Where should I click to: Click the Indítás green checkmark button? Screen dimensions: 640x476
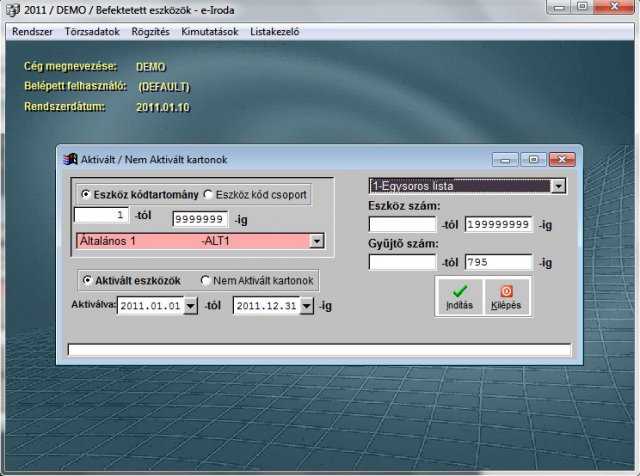point(459,297)
